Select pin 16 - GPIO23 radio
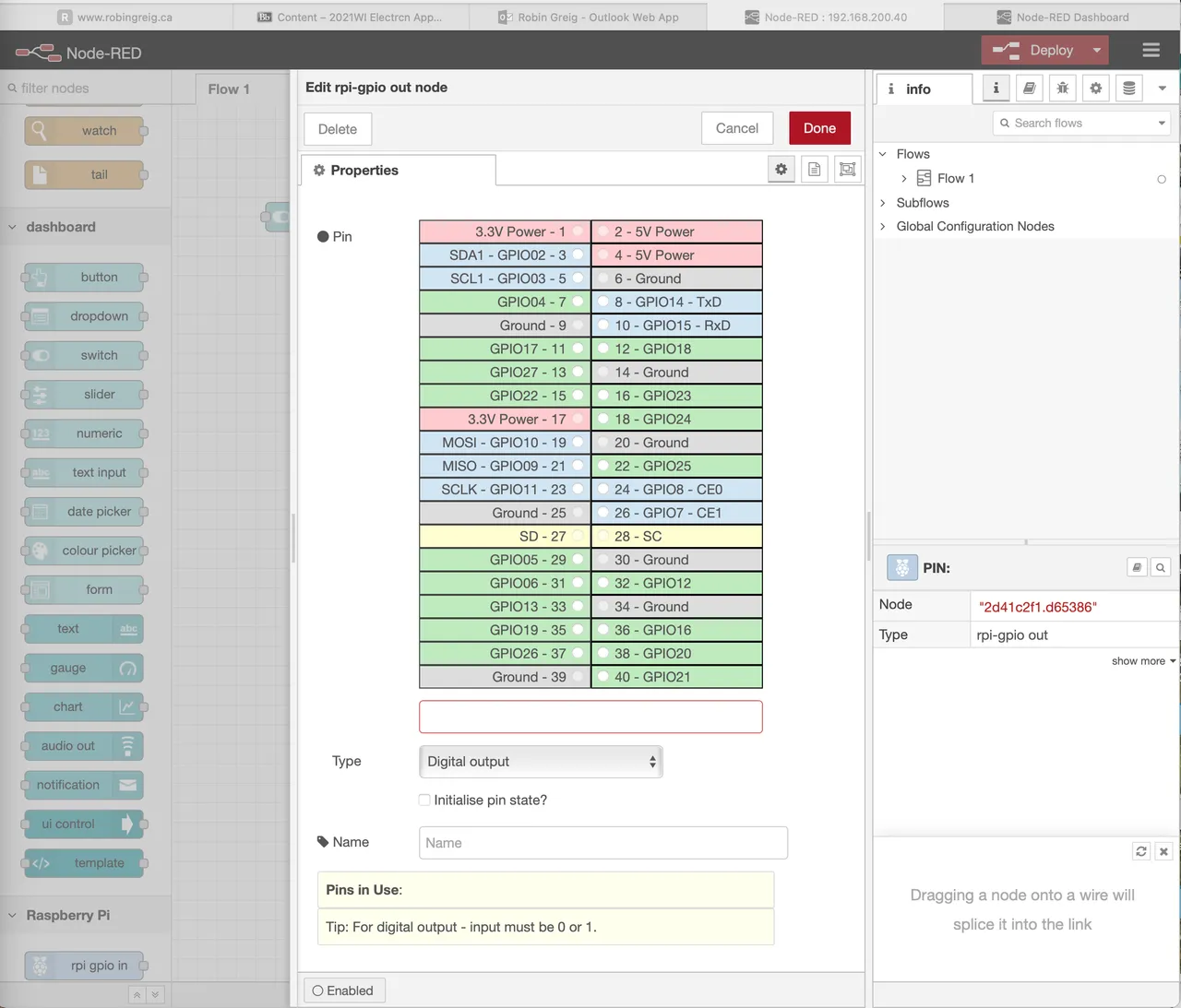 coord(603,396)
